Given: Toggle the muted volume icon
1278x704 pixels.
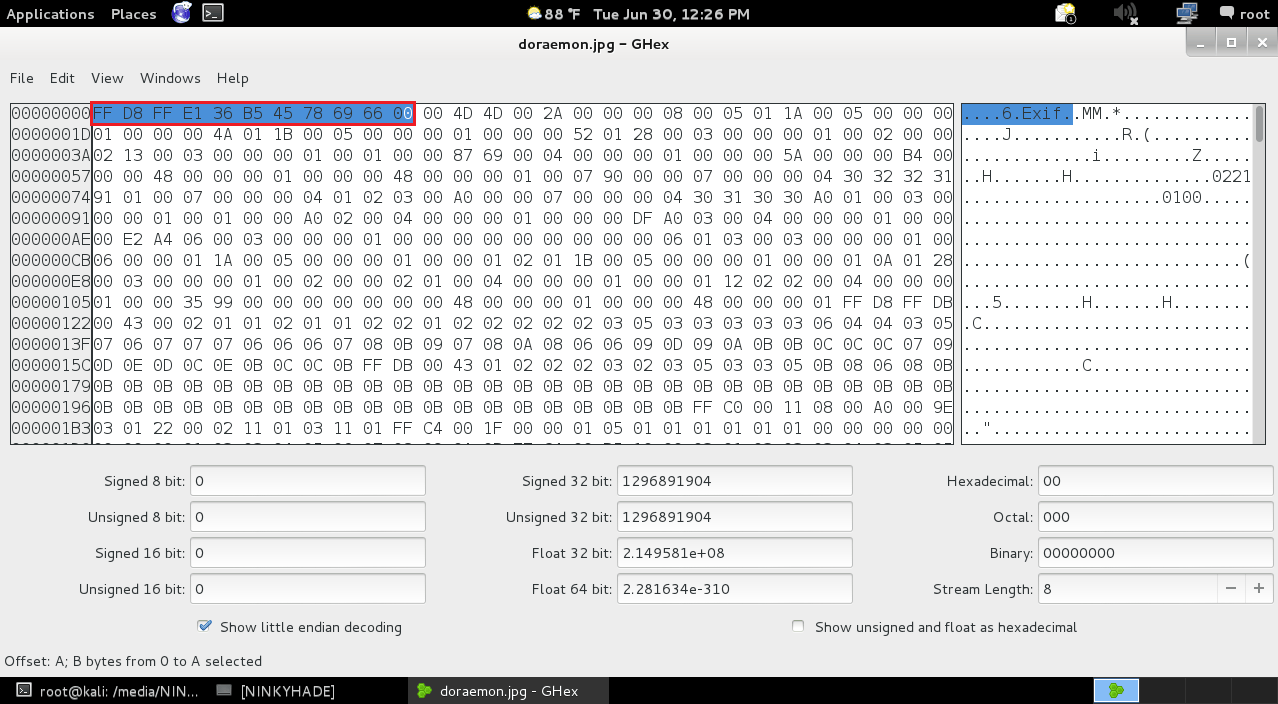Looking at the screenshot, I should click(x=1126, y=14).
